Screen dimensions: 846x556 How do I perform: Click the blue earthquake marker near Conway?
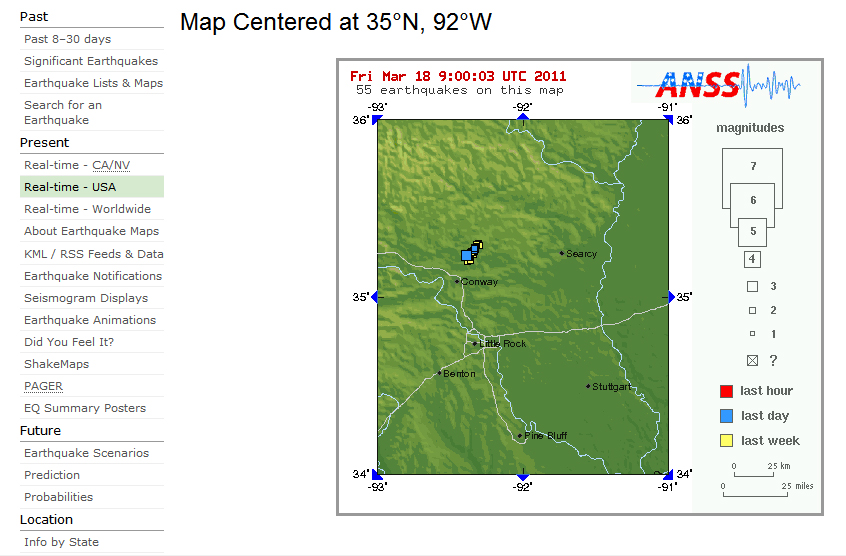[x=467, y=255]
